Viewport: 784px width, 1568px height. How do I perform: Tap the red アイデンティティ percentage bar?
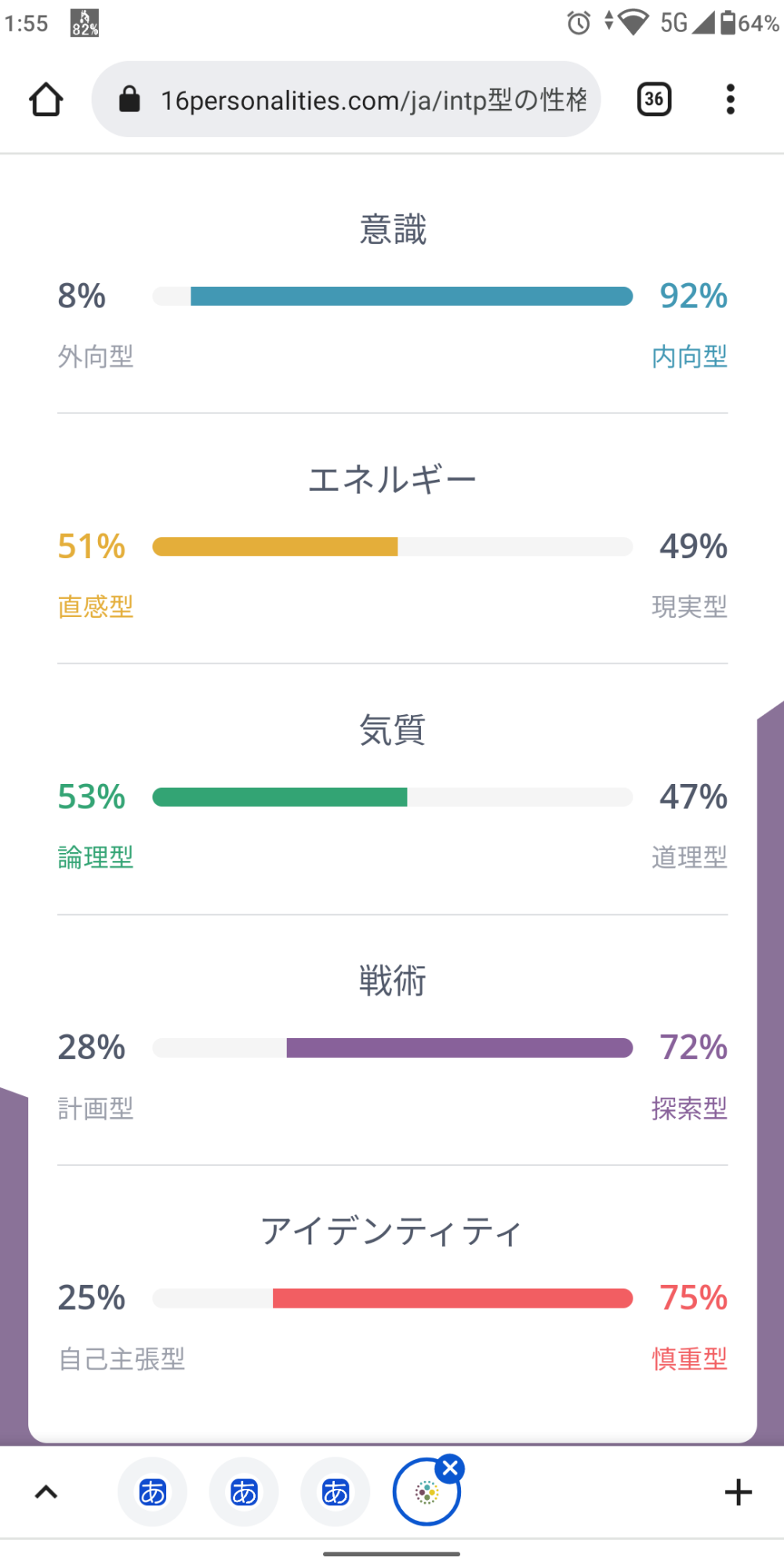click(452, 1298)
